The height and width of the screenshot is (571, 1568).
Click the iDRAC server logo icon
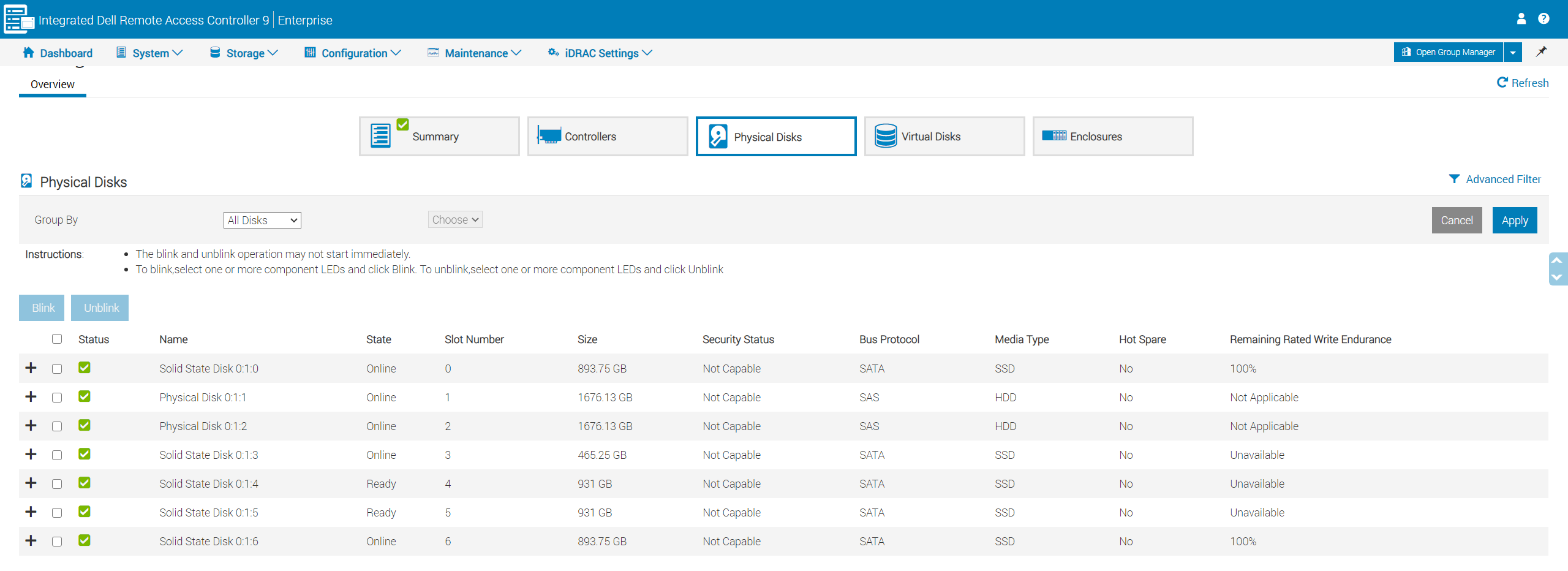[x=18, y=19]
